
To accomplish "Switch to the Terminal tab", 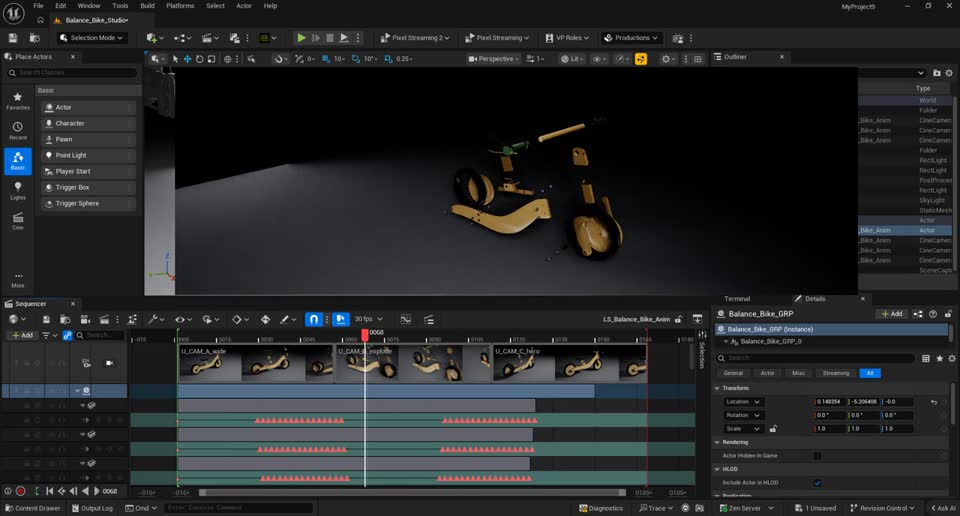I will coord(737,299).
